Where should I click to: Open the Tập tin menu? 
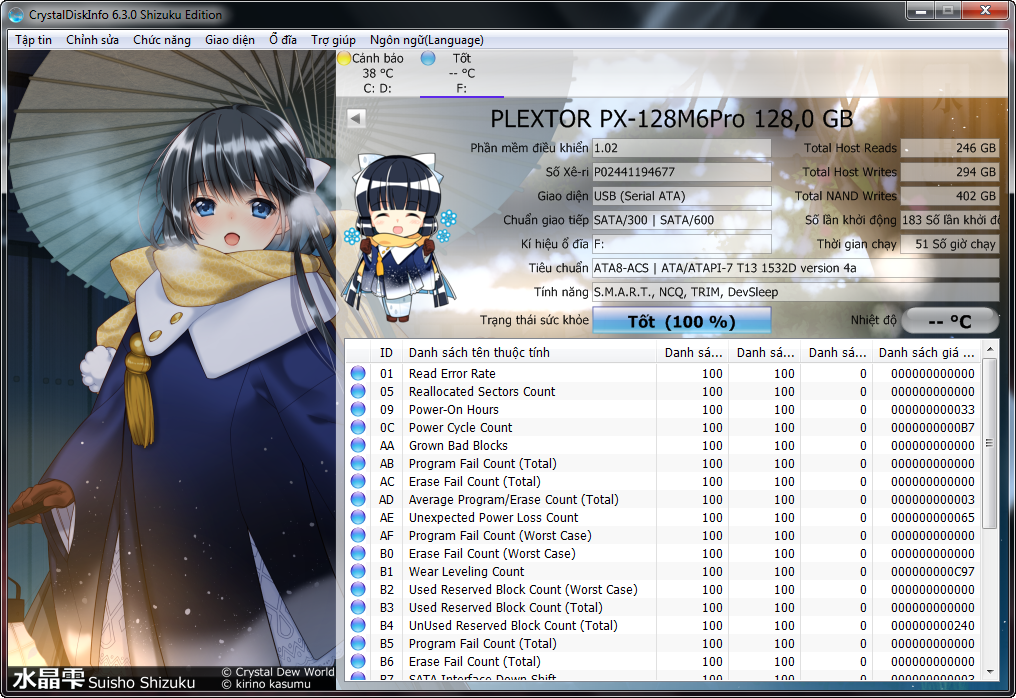[34, 40]
